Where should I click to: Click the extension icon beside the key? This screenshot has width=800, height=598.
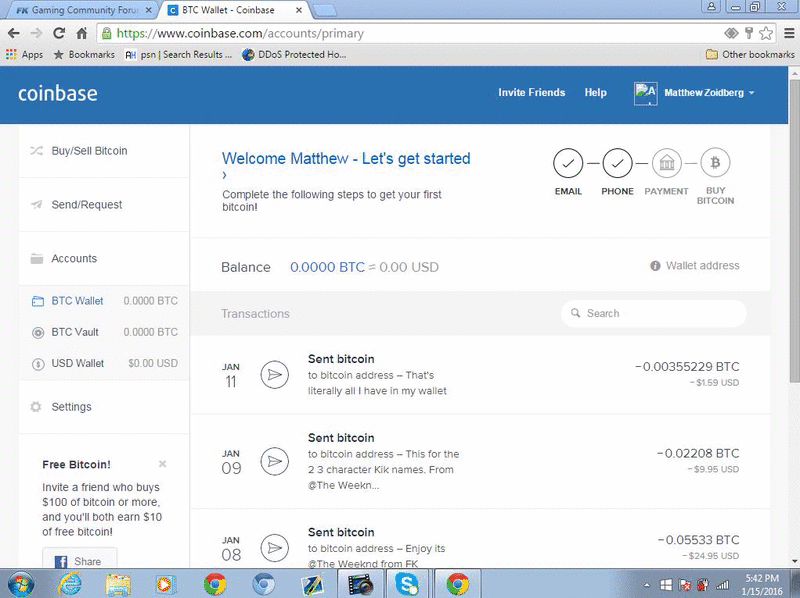click(x=731, y=34)
